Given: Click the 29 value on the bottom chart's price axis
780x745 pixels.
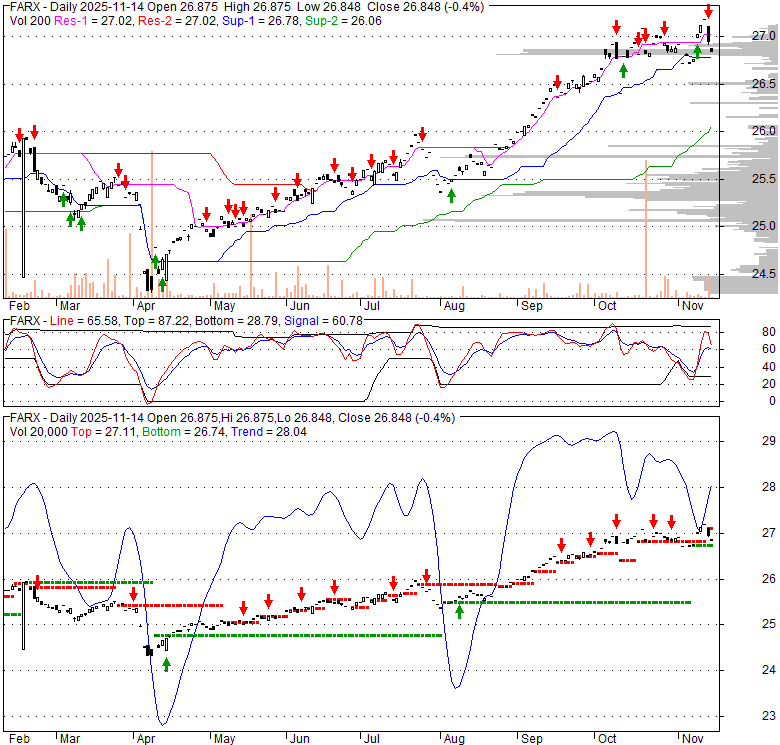Looking at the screenshot, I should click(743, 441).
